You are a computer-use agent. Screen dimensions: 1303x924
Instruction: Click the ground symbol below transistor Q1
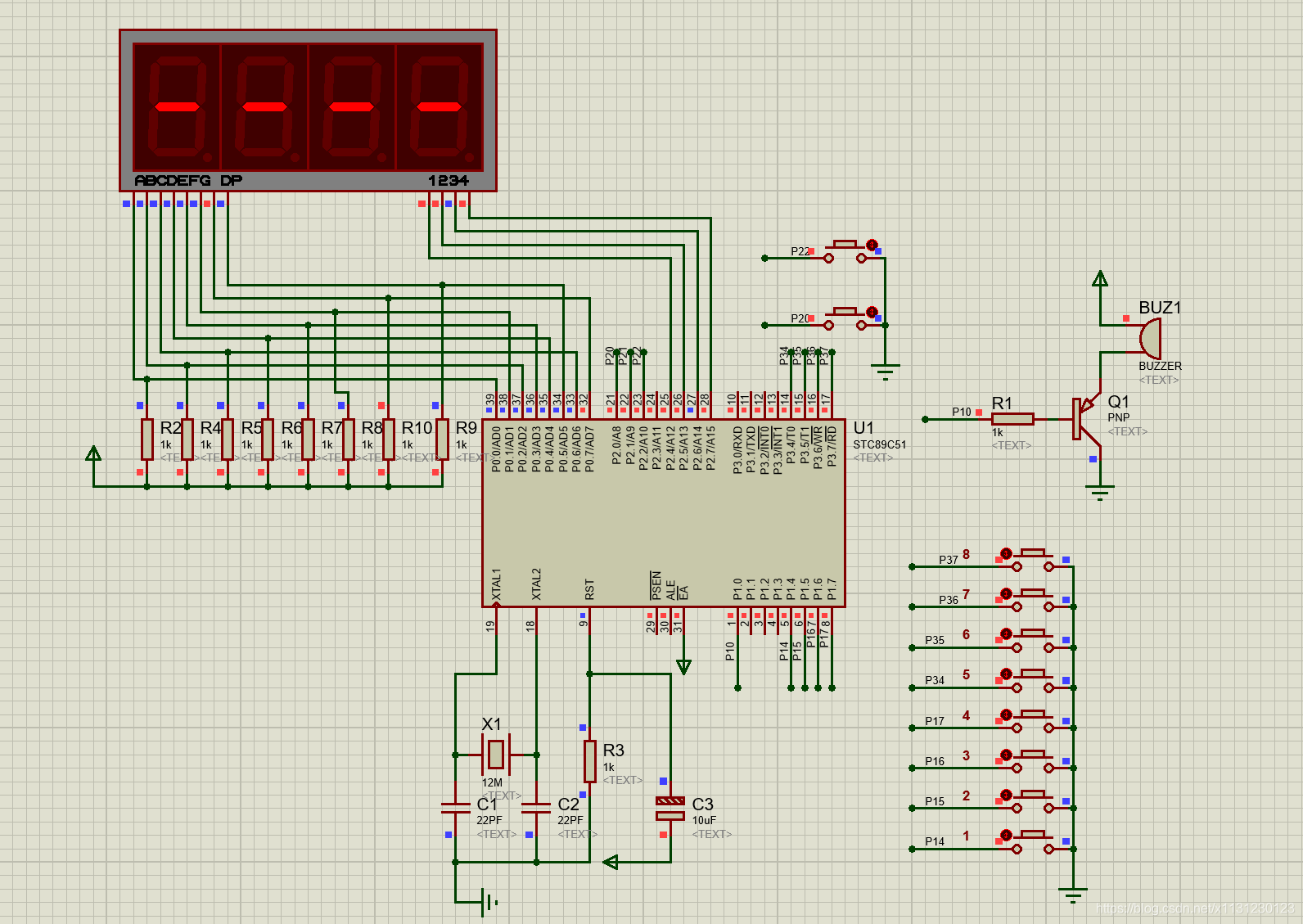click(x=1101, y=494)
